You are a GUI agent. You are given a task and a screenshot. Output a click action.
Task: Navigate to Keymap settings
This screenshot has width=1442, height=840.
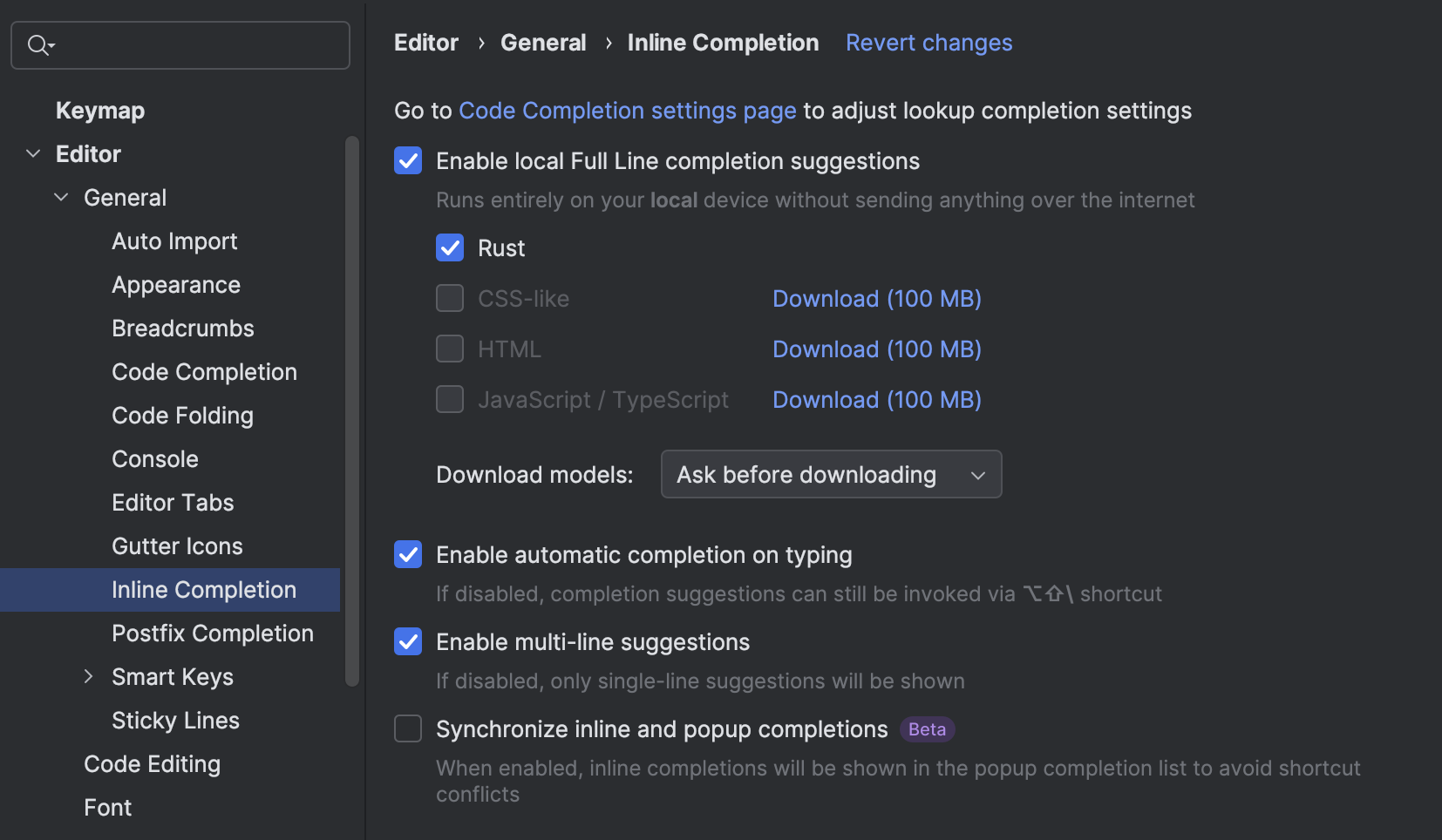click(x=99, y=110)
